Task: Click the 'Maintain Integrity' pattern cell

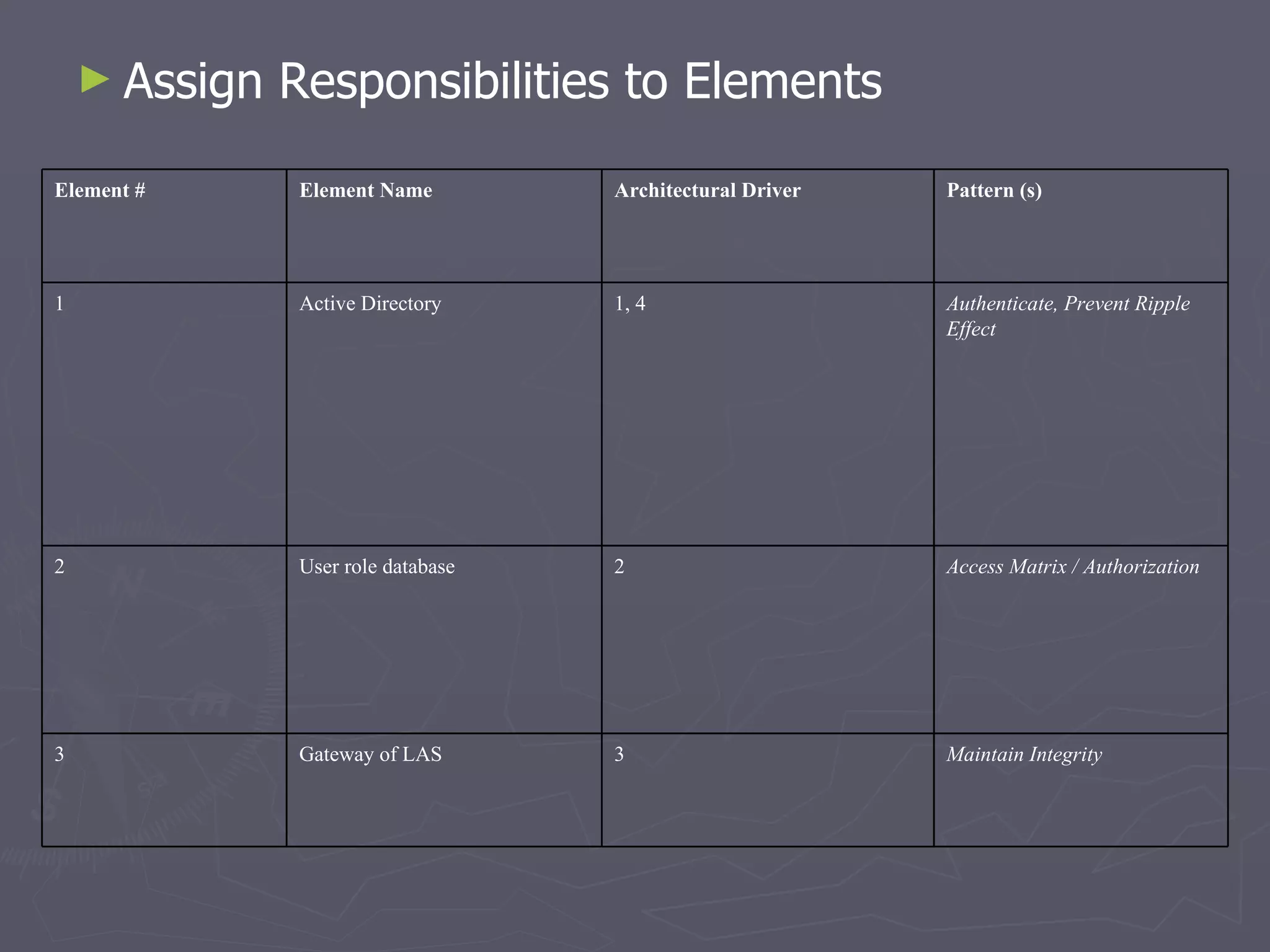Action: 1081,790
